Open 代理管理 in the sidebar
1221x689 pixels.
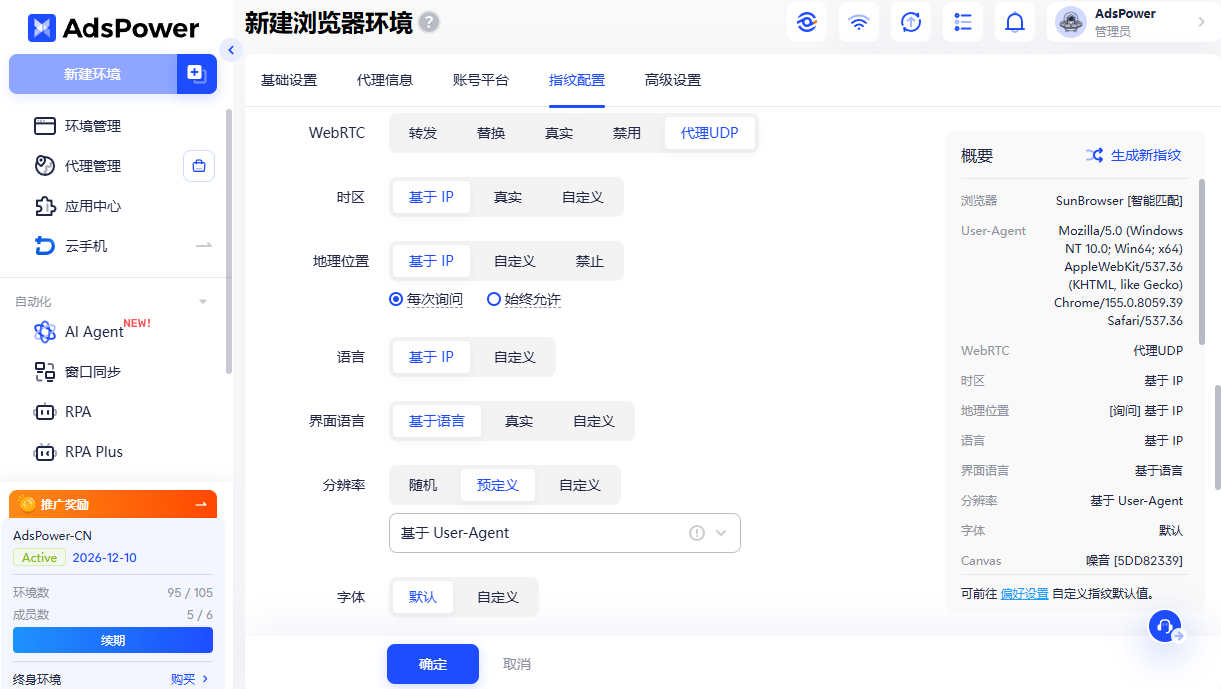click(x=92, y=166)
